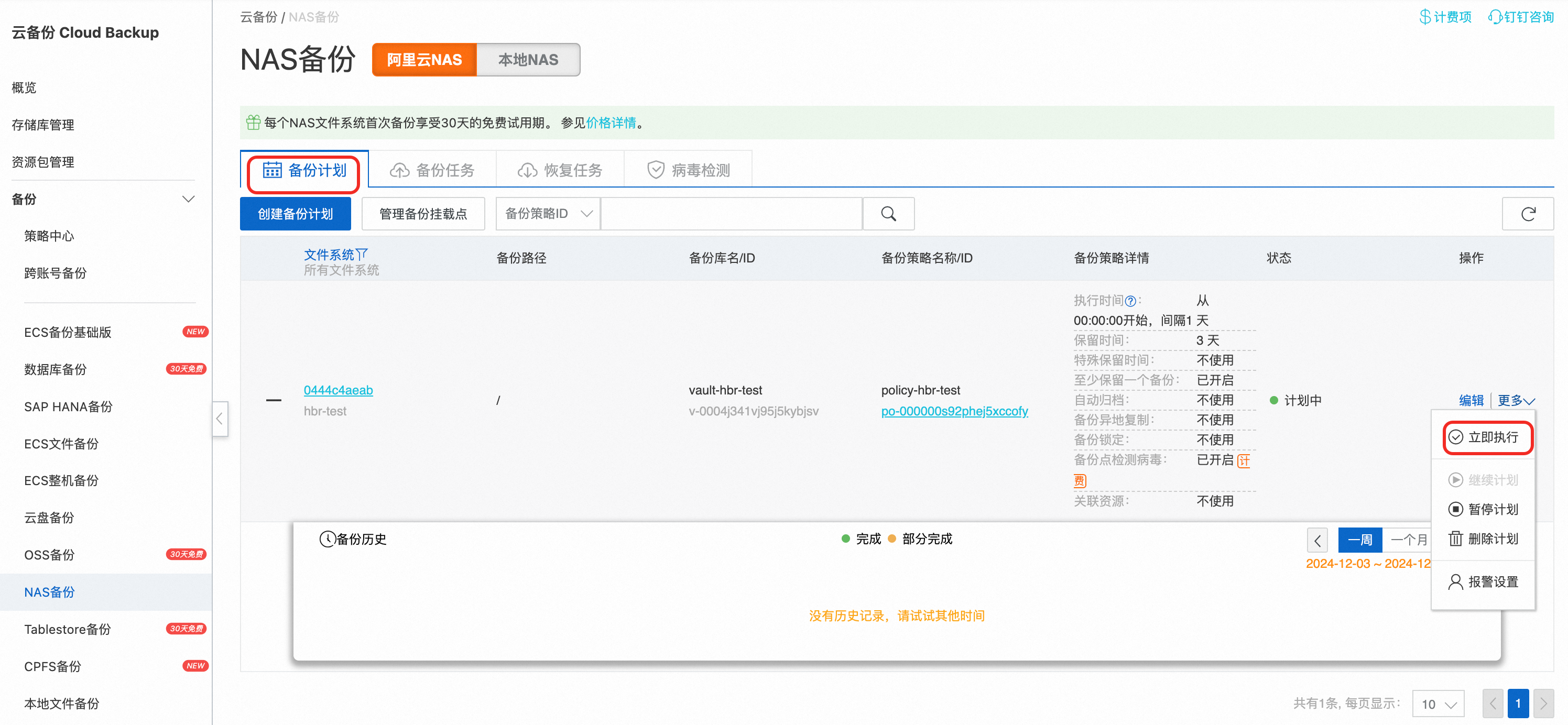Click the file system filter funnel icon

362,254
